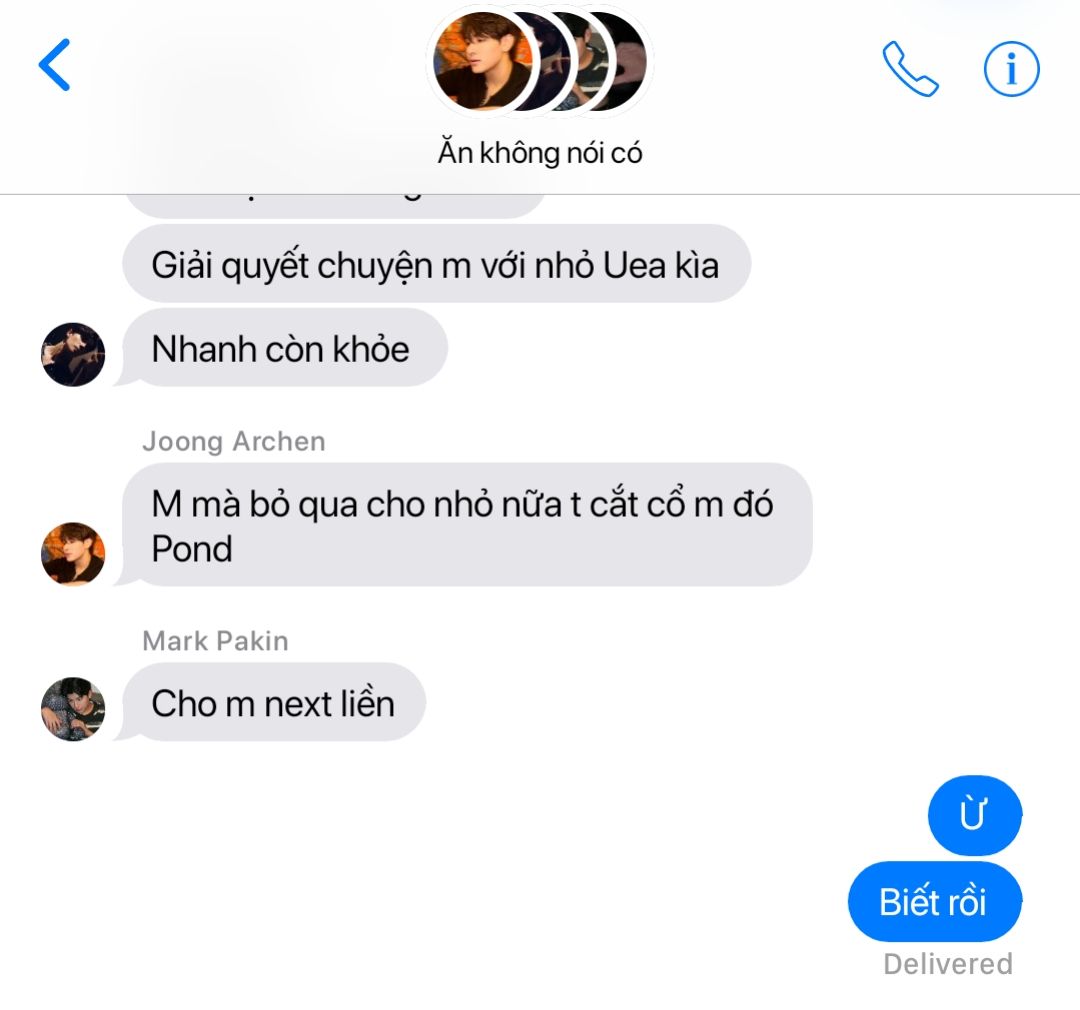The image size is (1080, 1010).
Task: Tap avatar beside "Nhanh còn khỏe" message
Action: point(73,354)
